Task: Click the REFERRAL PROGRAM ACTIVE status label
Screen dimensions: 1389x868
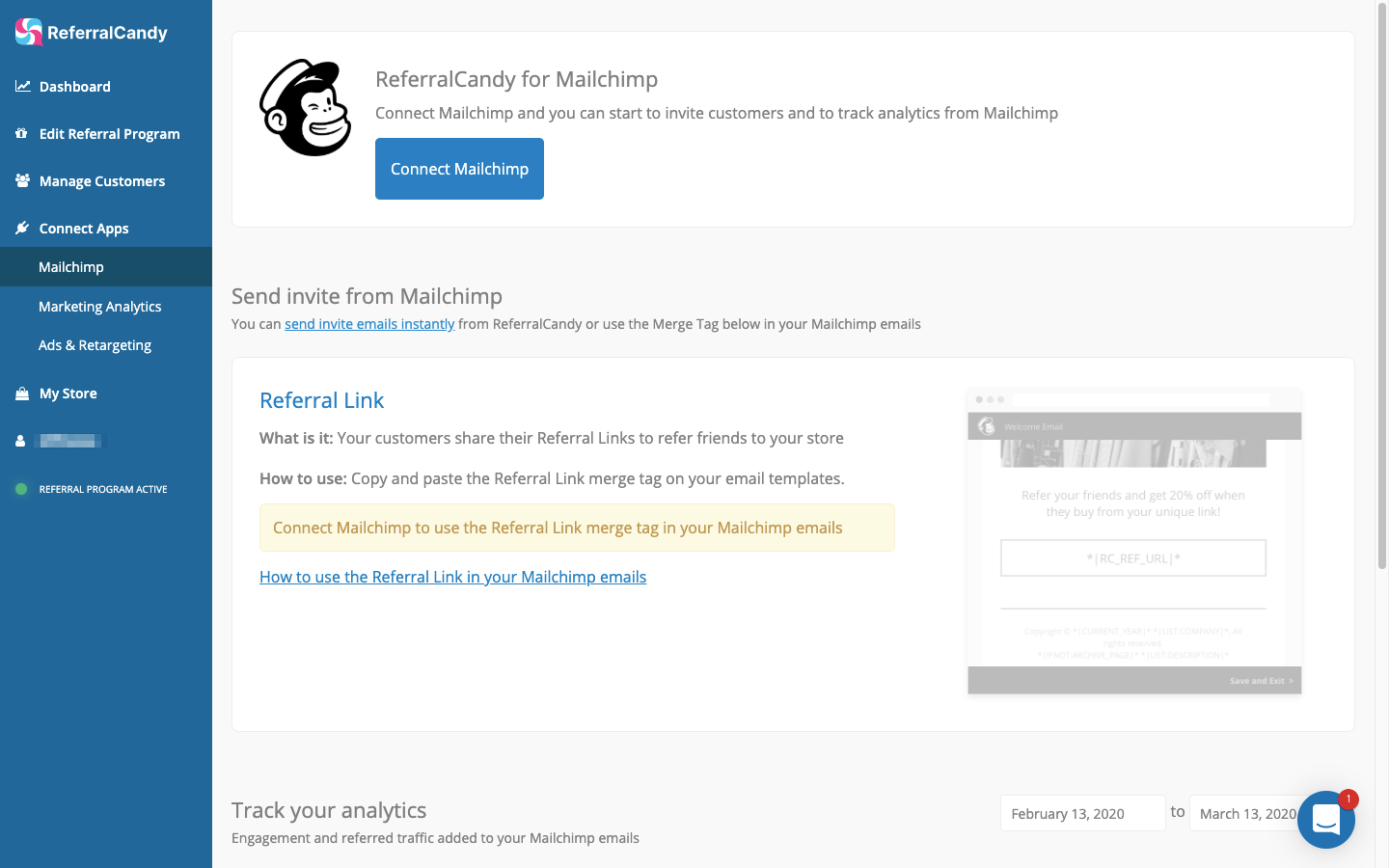Action: click(103, 489)
